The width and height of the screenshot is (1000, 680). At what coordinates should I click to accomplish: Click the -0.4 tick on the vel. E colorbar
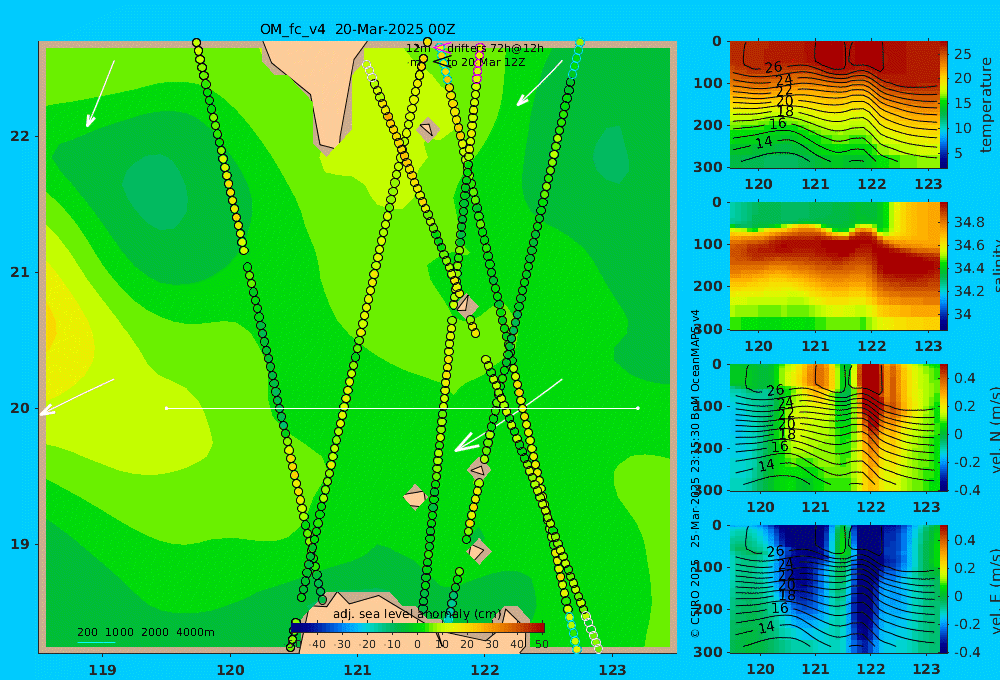pyautogui.click(x=967, y=651)
